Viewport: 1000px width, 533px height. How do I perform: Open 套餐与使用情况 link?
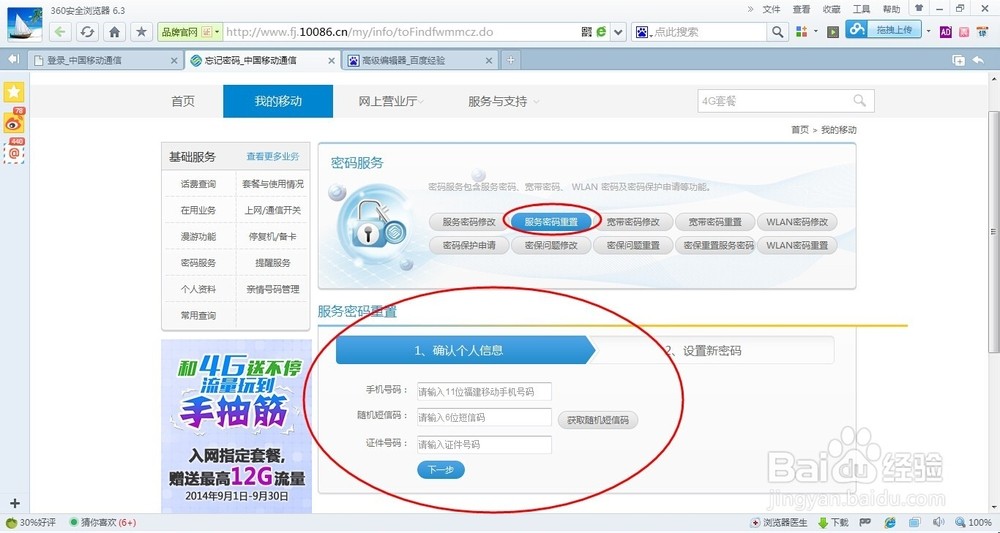[x=273, y=184]
